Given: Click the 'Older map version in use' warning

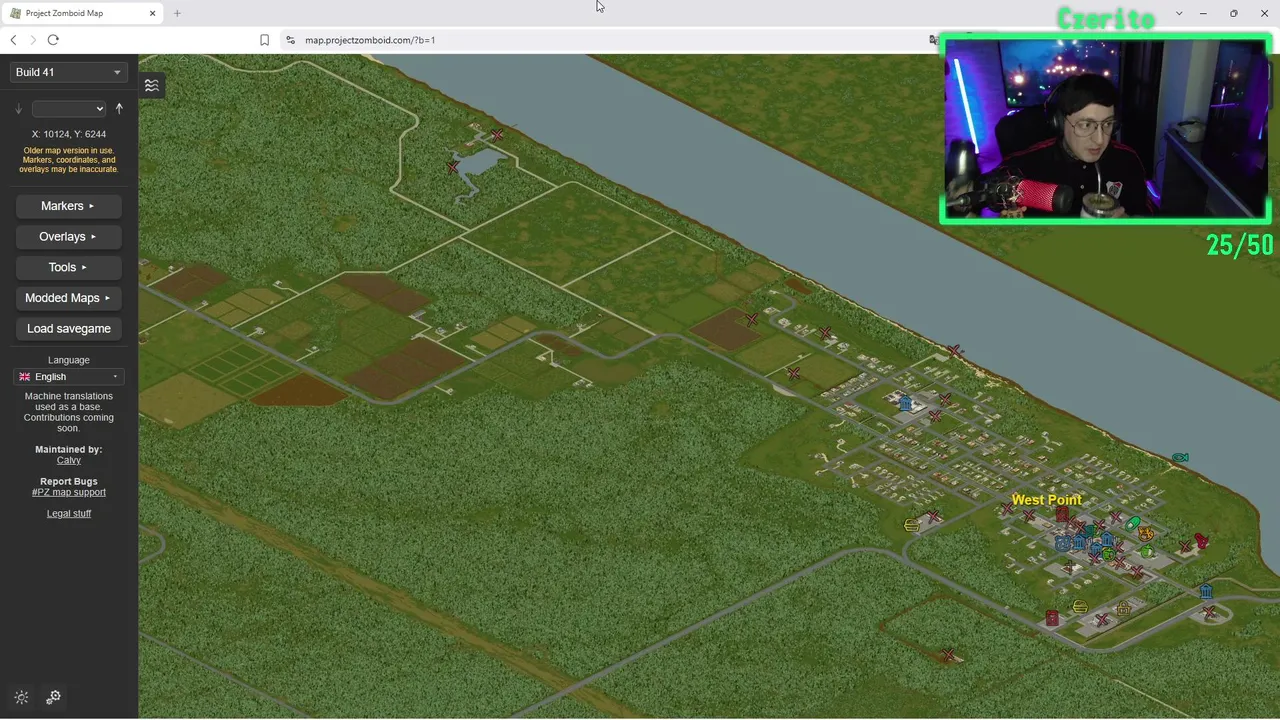Looking at the screenshot, I should click(69, 160).
